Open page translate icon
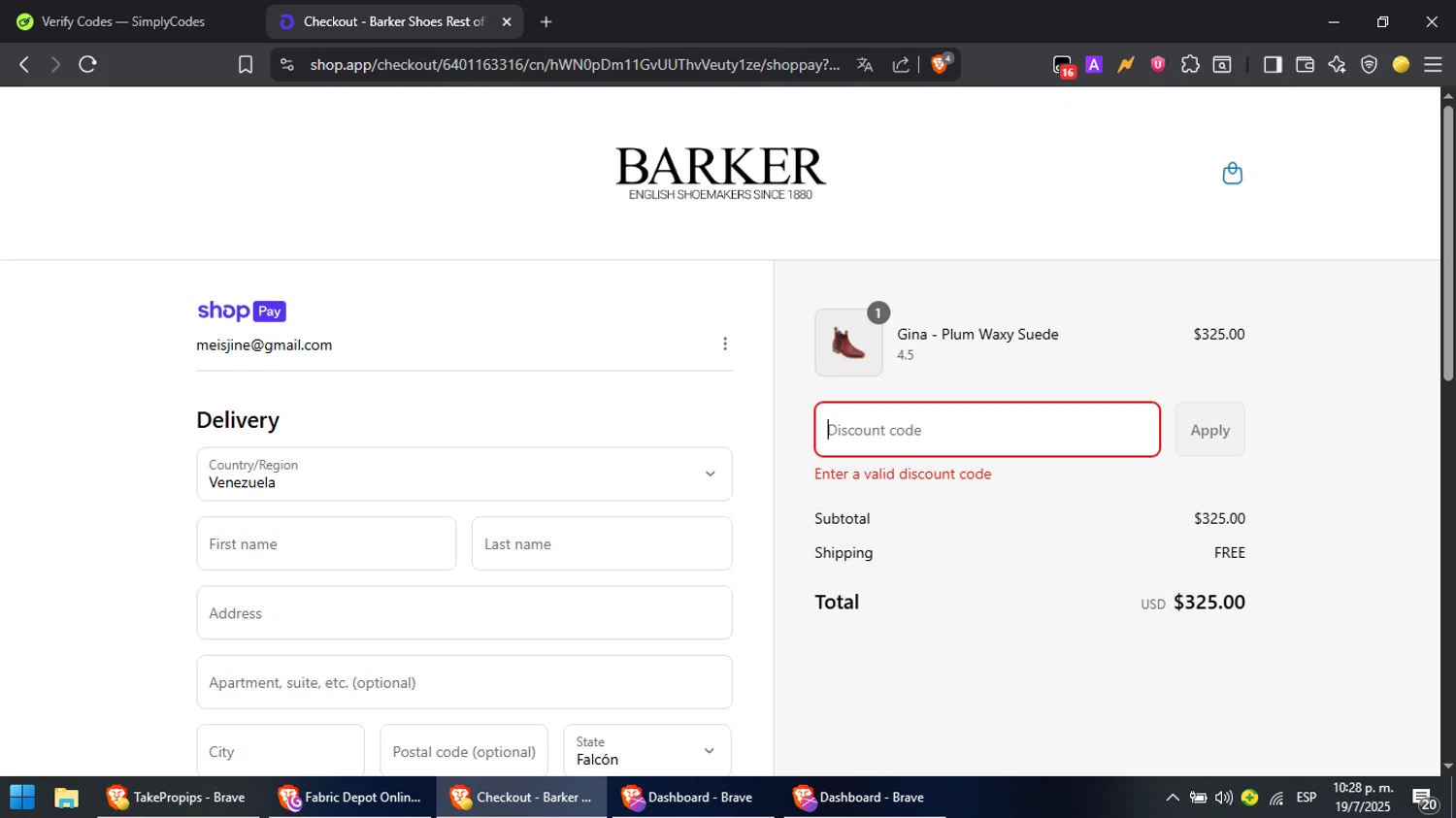The image size is (1456, 818). 865,64
